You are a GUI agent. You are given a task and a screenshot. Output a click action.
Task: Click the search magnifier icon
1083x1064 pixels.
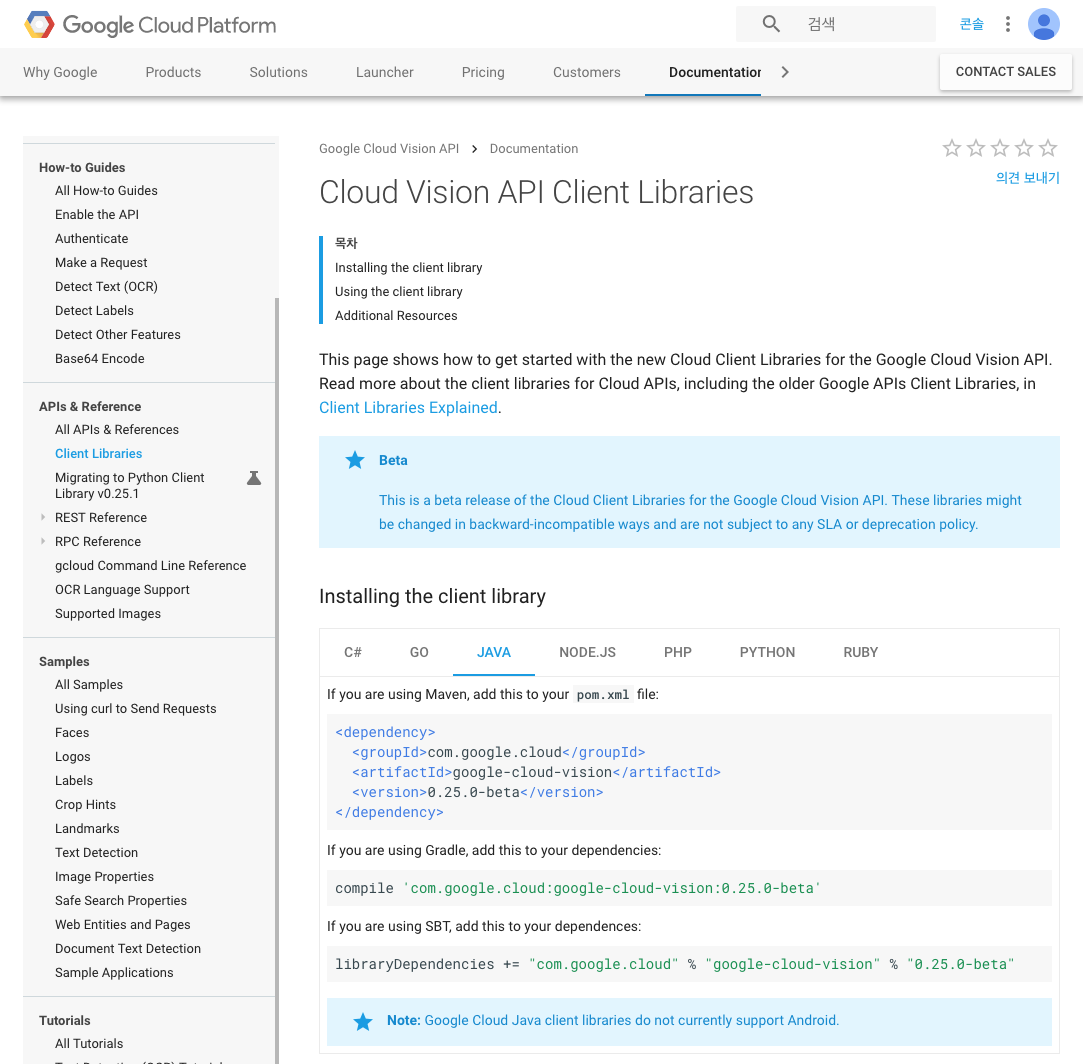(x=771, y=24)
